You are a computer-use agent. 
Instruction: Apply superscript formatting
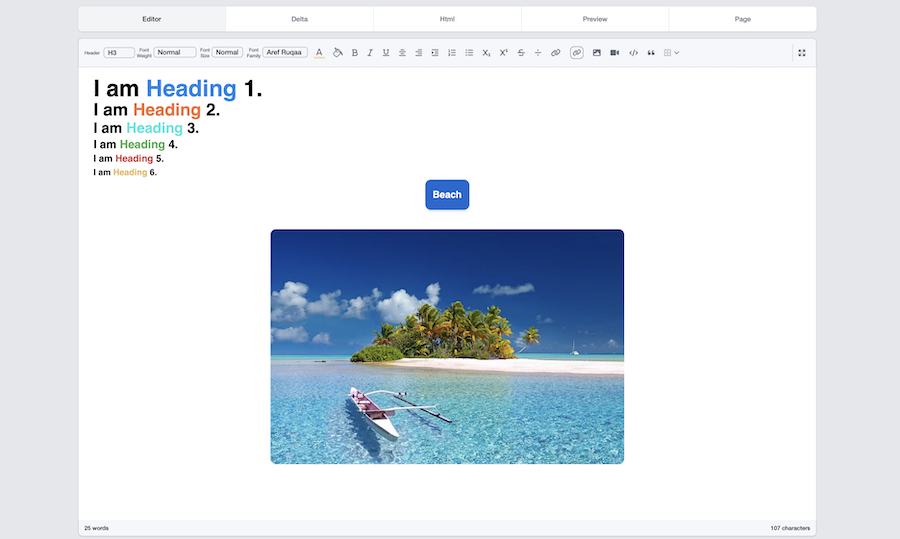503,53
